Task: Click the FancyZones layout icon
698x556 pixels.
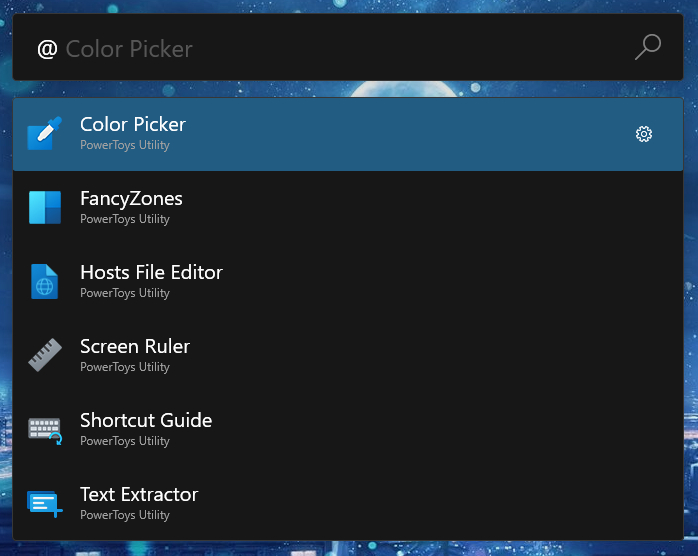Action: pyautogui.click(x=44, y=207)
